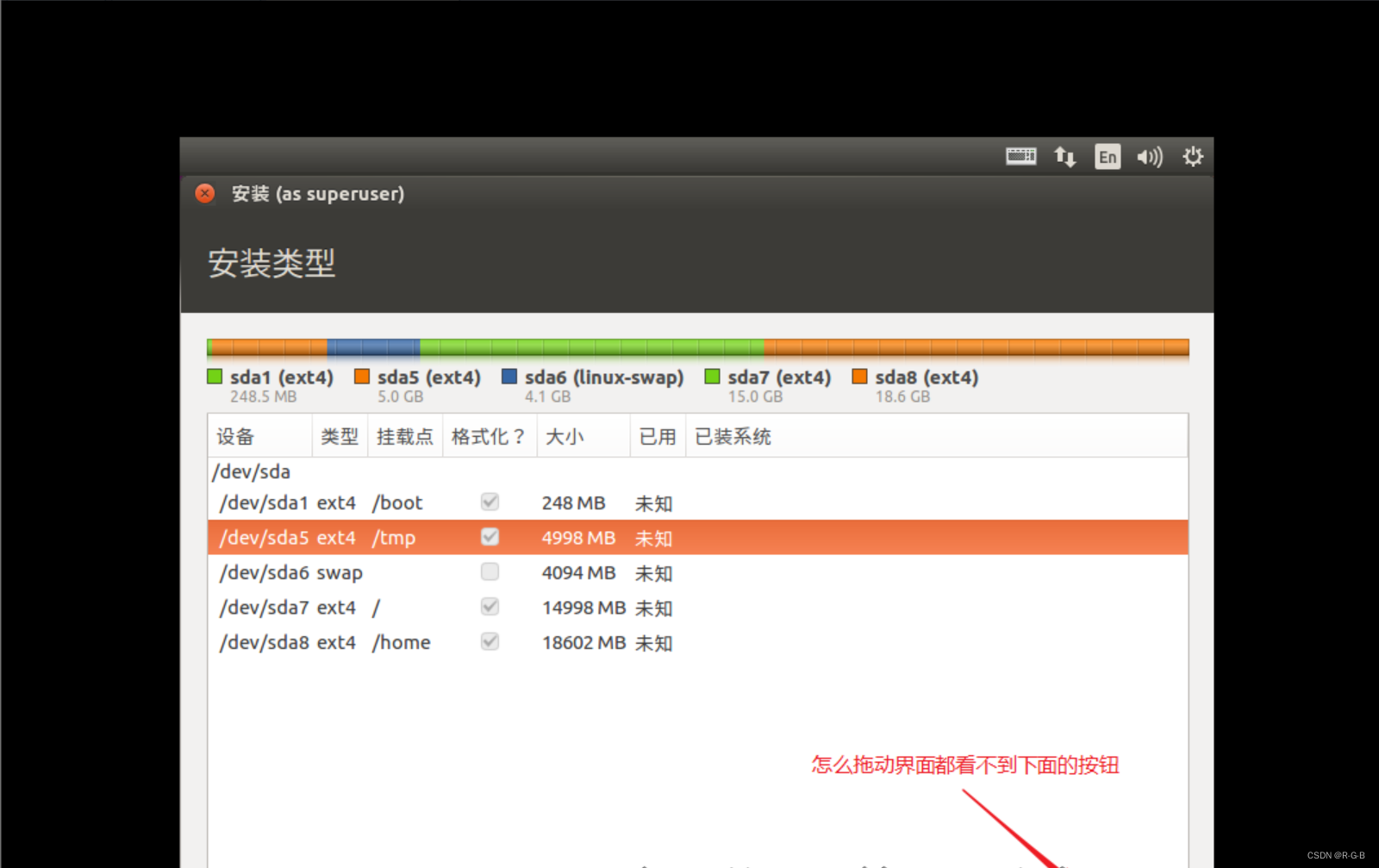
Task: Toggle format checkbox for /dev/sda1
Action: point(490,502)
